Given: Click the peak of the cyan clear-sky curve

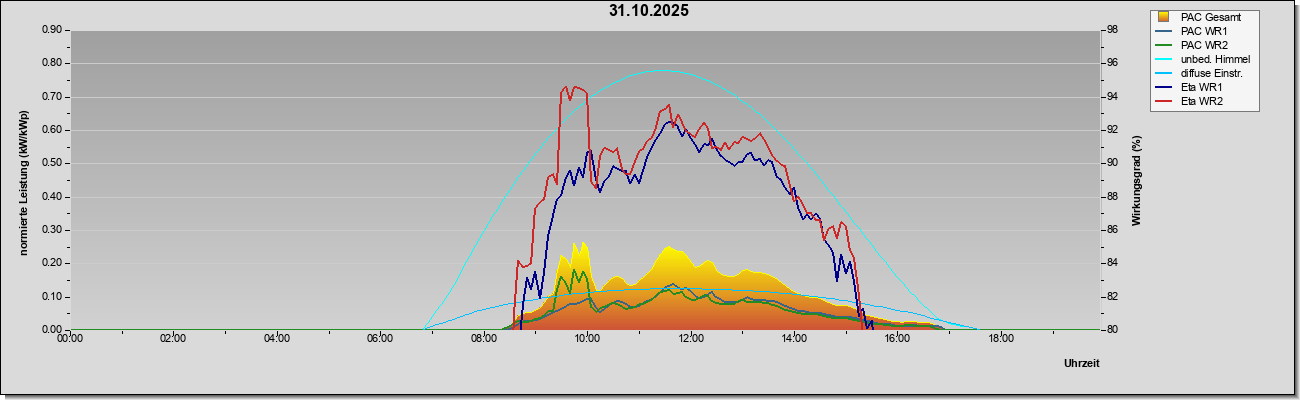Looking at the screenshot, I should (x=662, y=70).
